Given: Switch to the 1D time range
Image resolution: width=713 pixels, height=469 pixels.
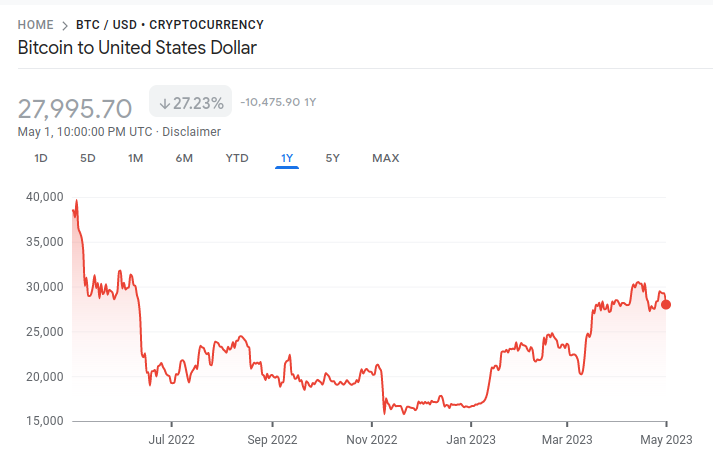Looking at the screenshot, I should [41, 158].
